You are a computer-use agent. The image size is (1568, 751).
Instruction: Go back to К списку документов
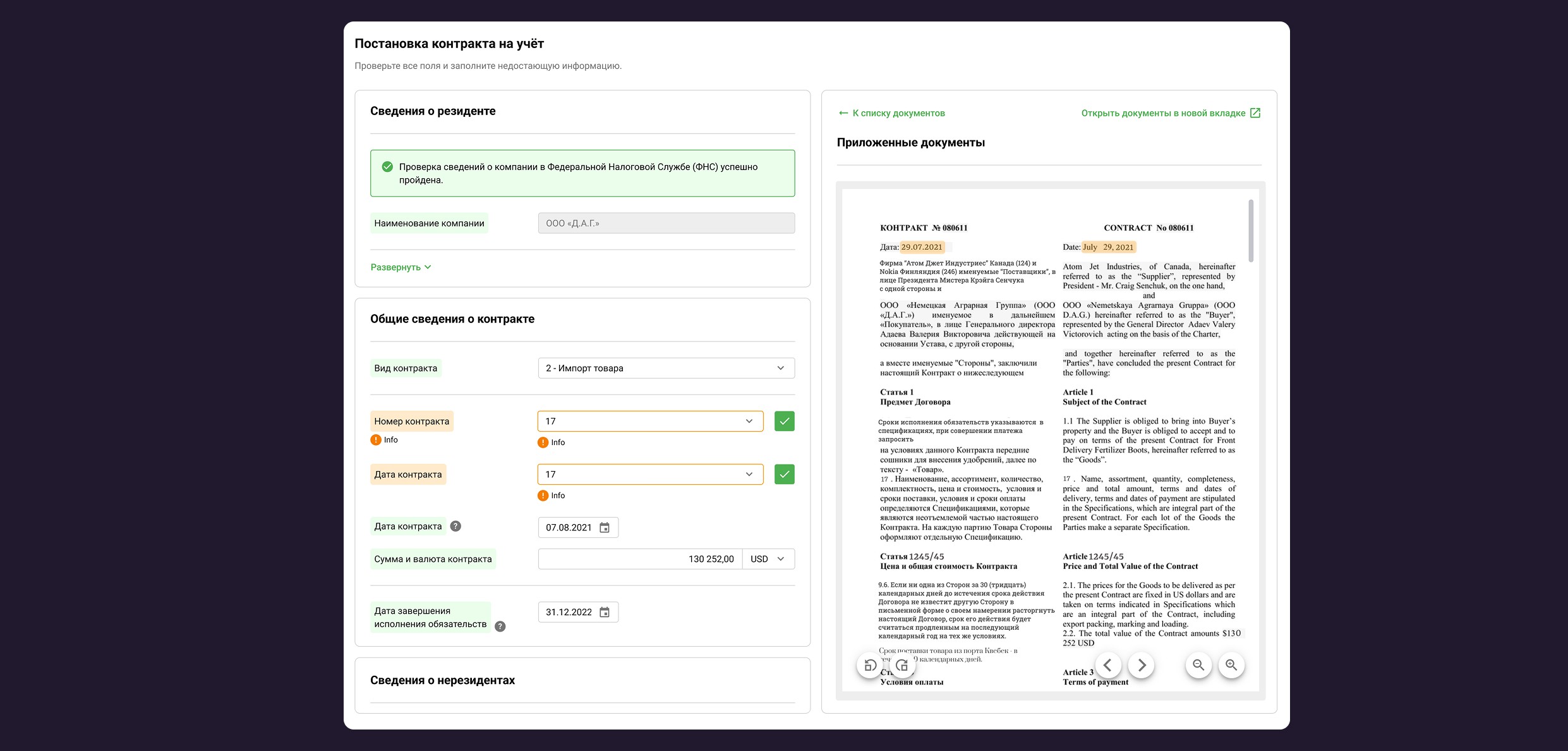point(892,113)
